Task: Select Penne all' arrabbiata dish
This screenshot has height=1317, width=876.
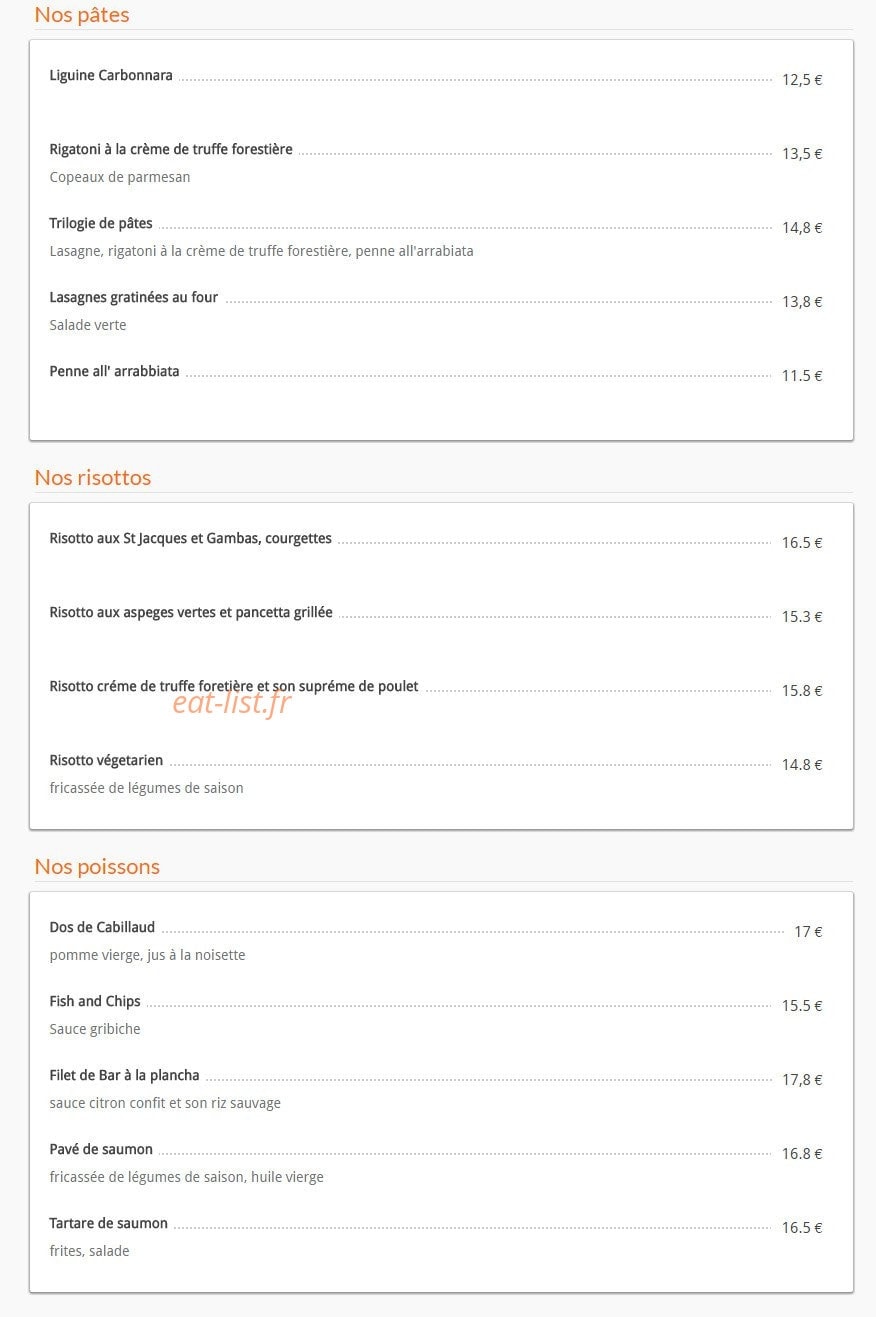Action: click(115, 371)
